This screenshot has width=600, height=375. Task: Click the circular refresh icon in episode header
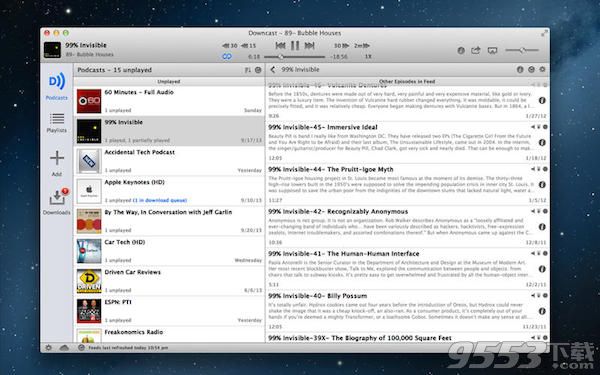point(531,70)
